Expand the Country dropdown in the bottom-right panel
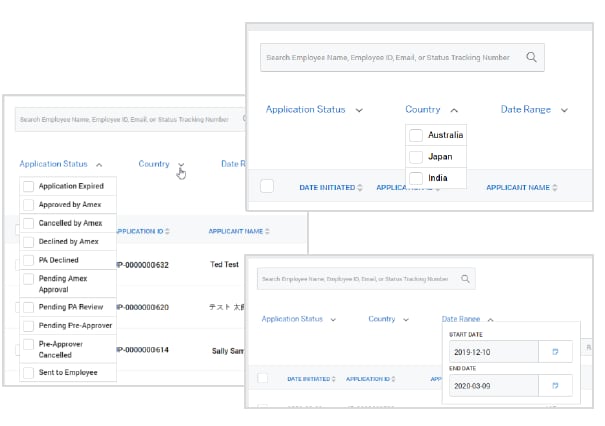 click(406, 320)
